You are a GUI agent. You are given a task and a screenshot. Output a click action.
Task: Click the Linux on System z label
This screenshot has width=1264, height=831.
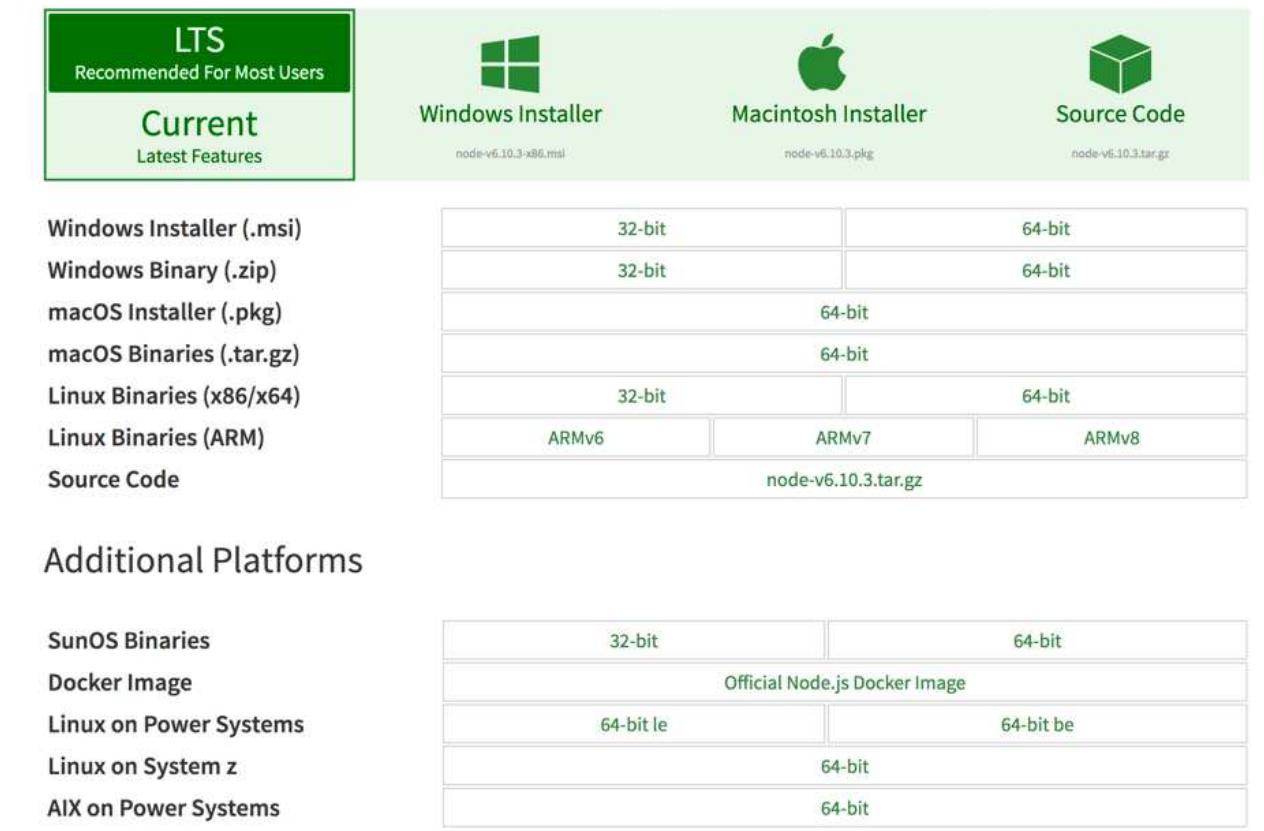[142, 767]
